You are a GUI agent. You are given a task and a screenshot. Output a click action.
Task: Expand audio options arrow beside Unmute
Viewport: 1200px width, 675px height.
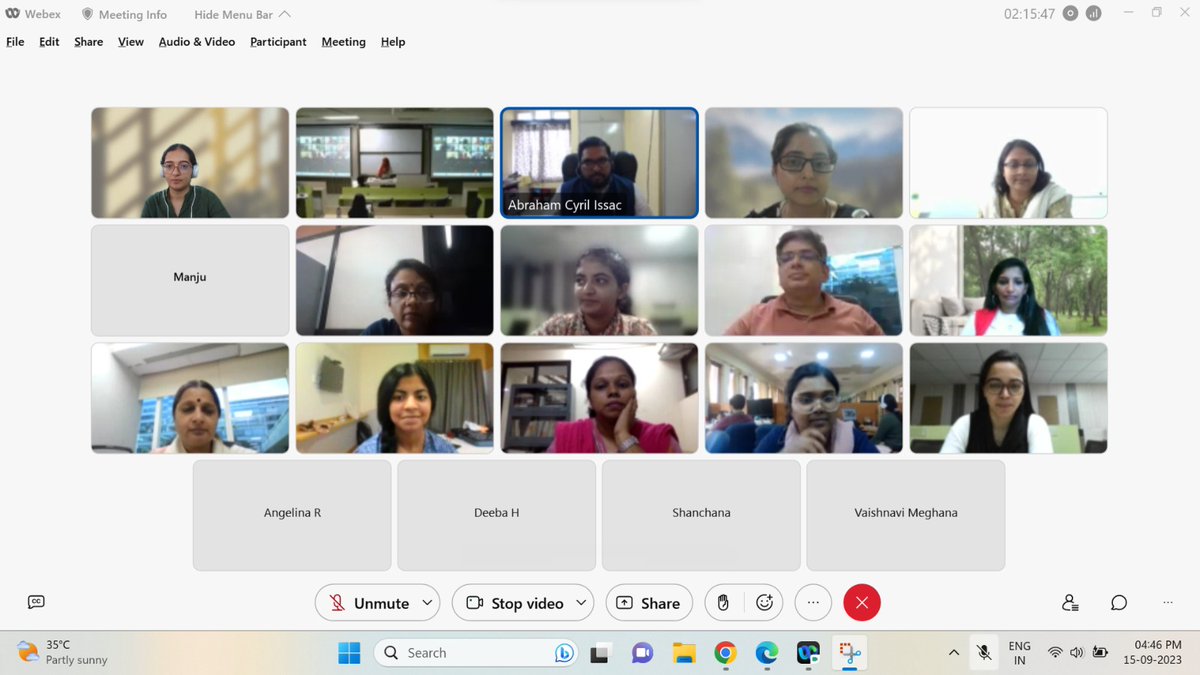pyautogui.click(x=427, y=603)
